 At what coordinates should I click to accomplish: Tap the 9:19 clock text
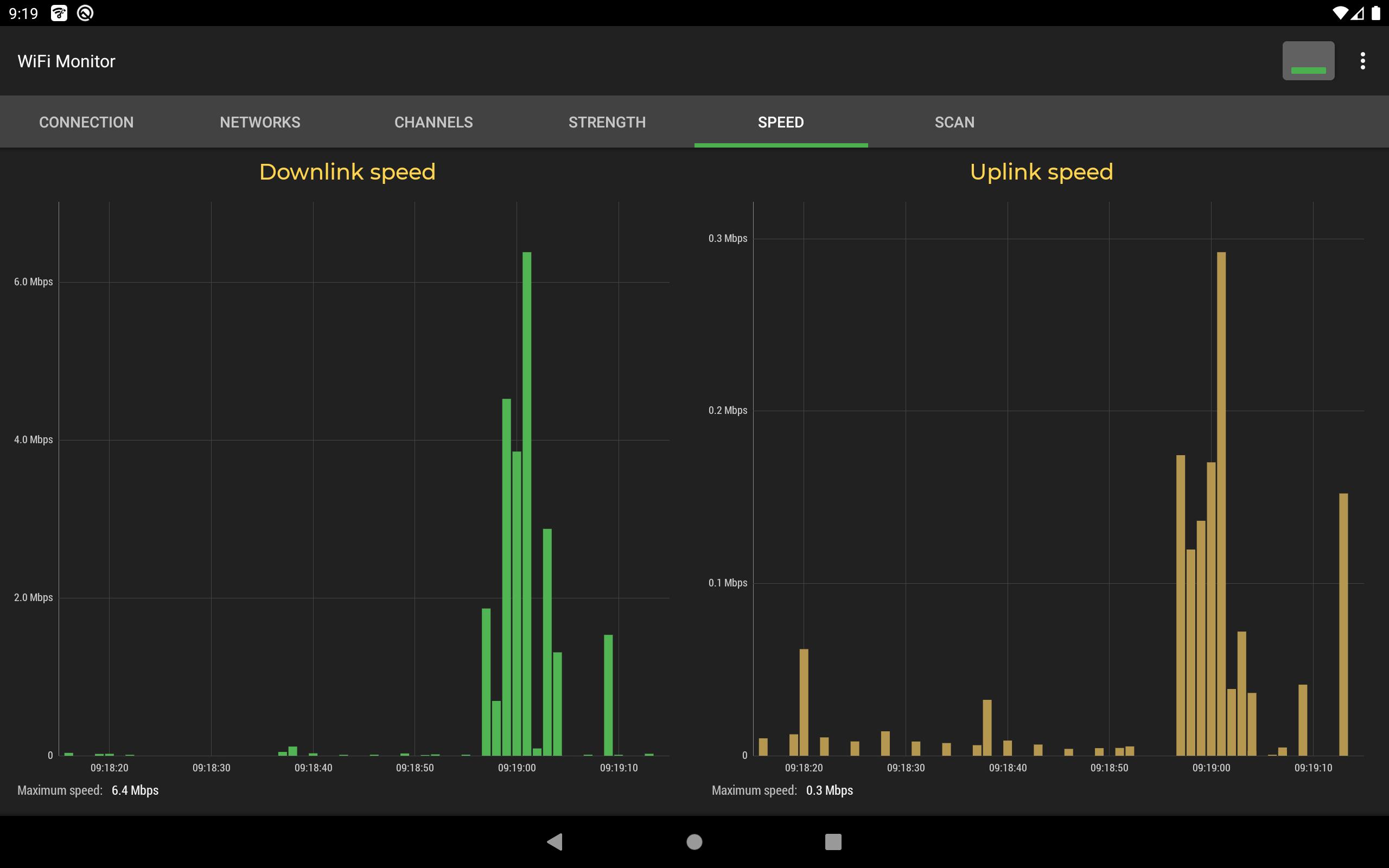click(23, 13)
